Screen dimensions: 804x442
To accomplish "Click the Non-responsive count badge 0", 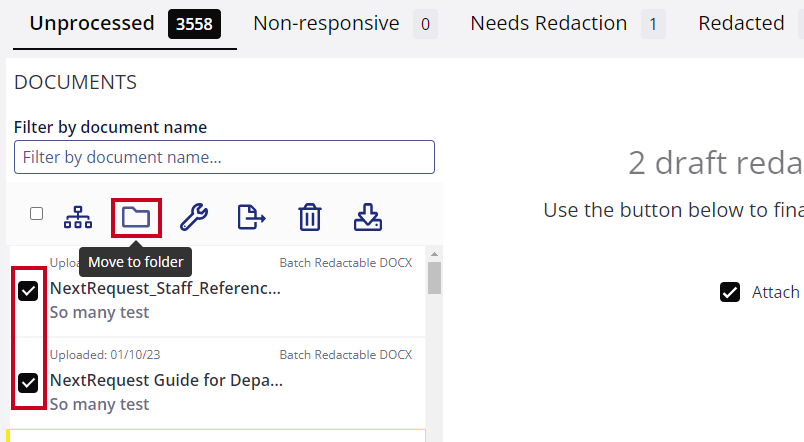I will [426, 24].
